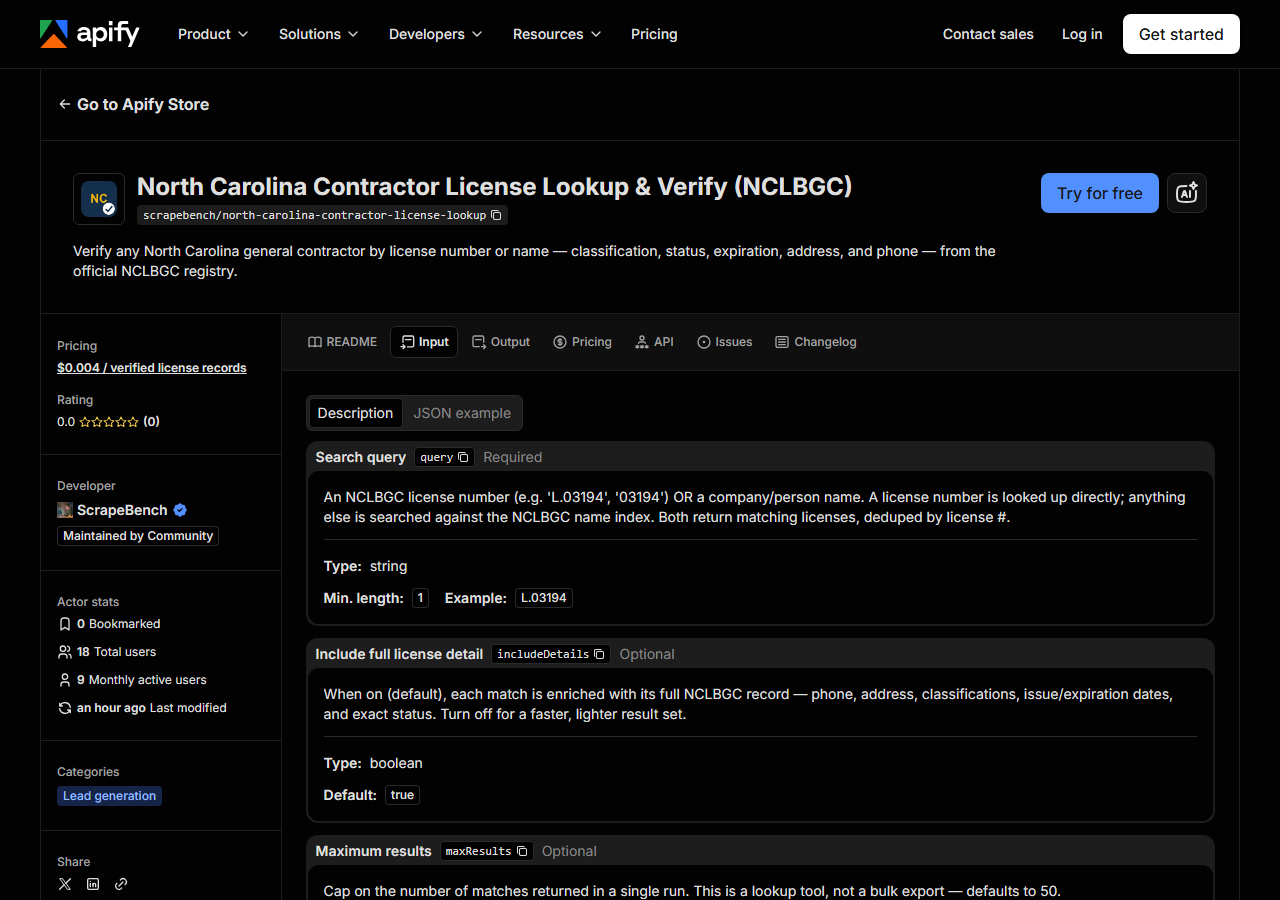Screen dimensions: 1280x900
Task: Switch to the API tab
Action: [654, 342]
